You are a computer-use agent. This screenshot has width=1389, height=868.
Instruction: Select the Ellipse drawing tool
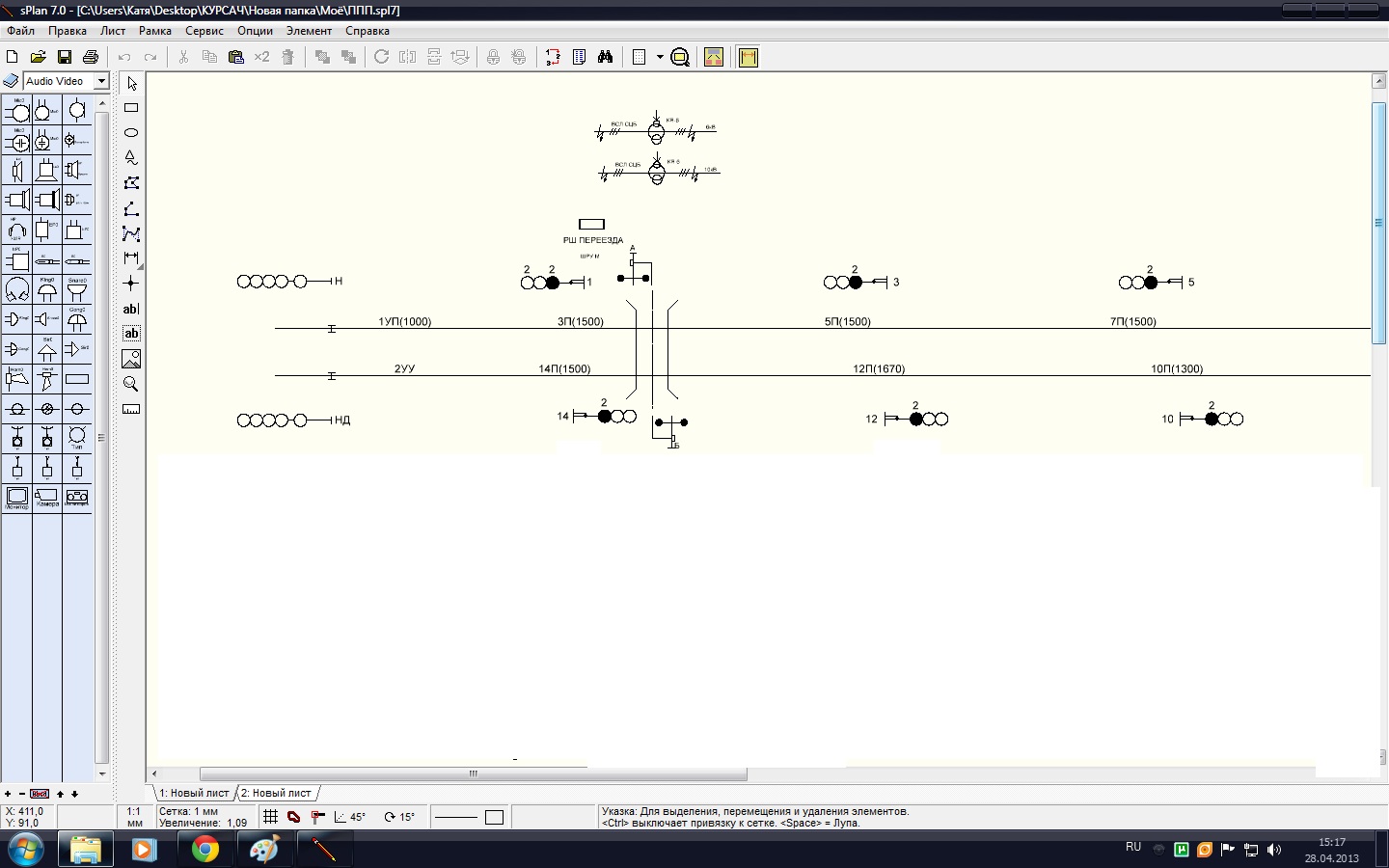pos(131,133)
